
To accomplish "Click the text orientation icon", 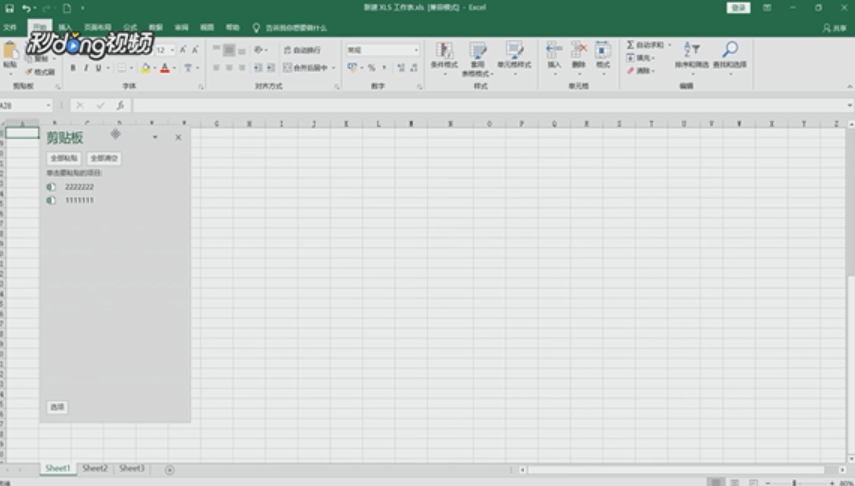I will coord(258,50).
